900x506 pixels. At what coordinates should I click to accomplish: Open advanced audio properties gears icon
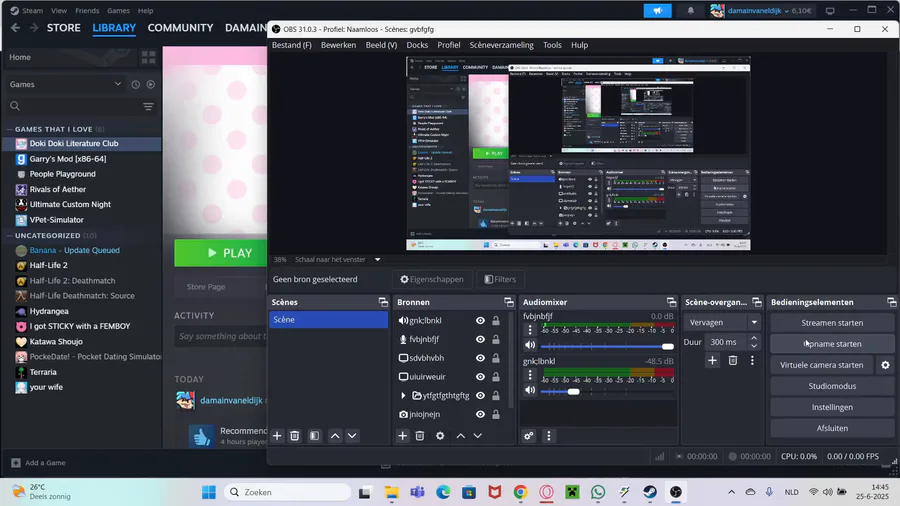point(529,436)
